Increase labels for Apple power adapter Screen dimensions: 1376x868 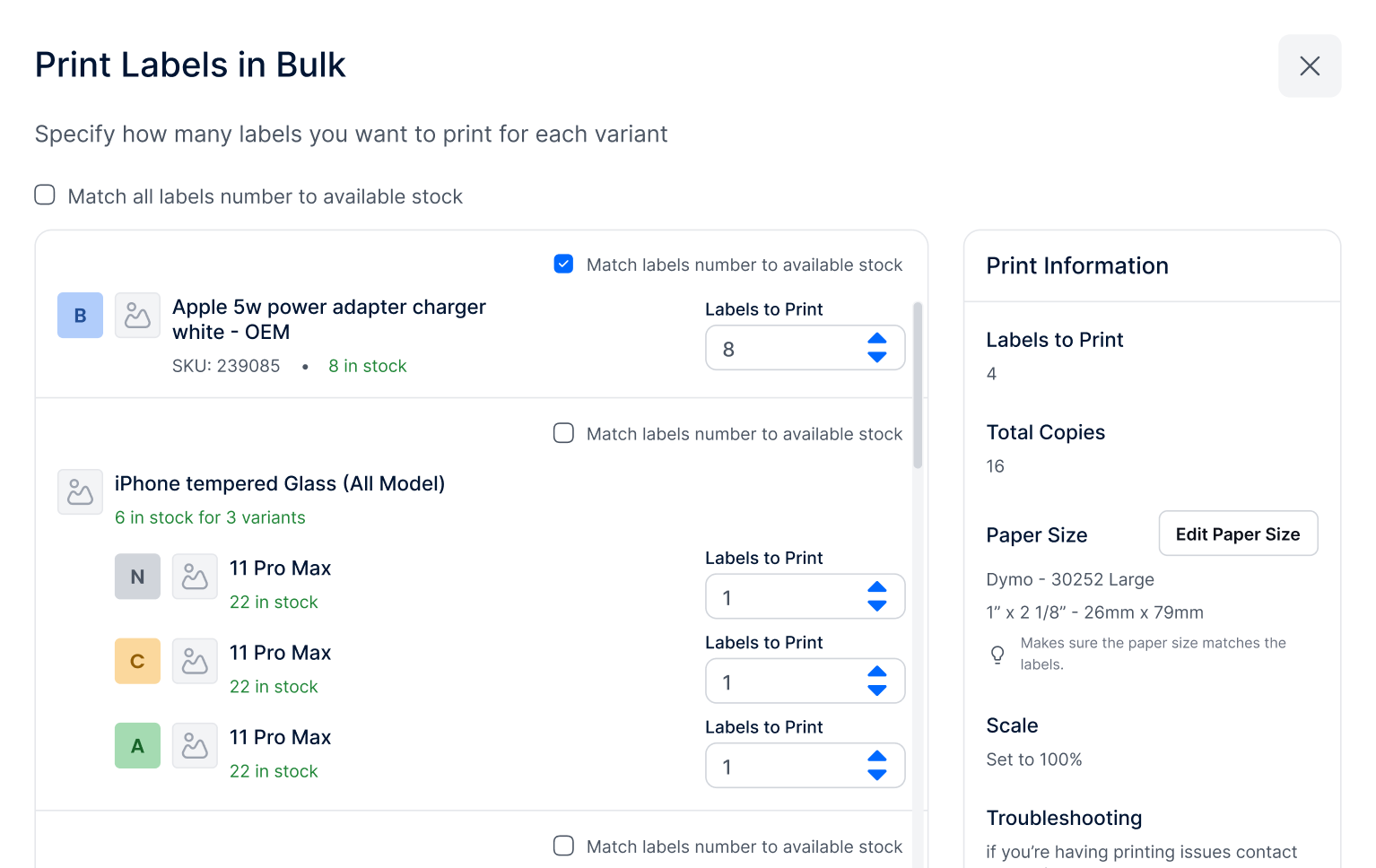tap(877, 338)
